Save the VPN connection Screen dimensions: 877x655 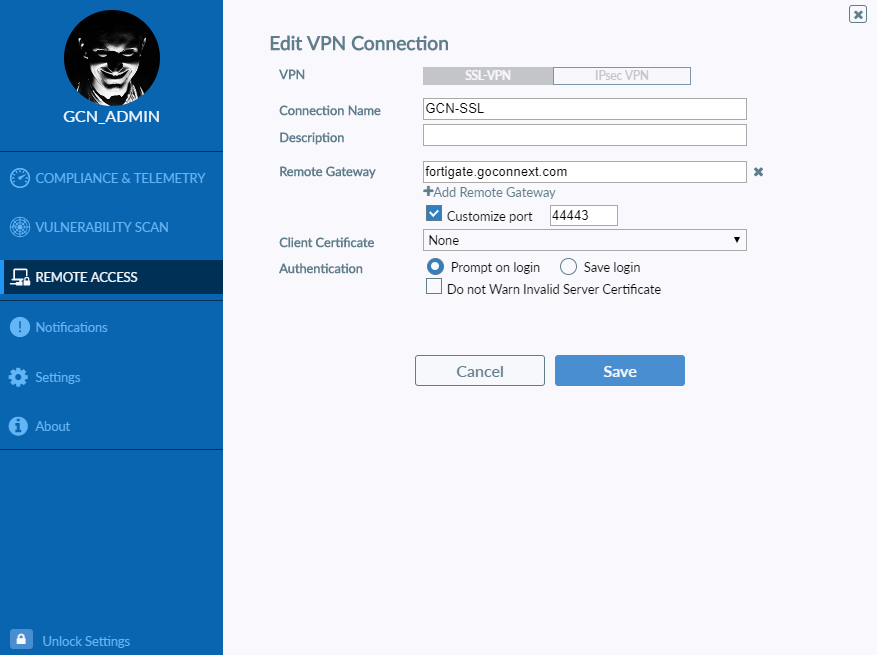tap(620, 370)
